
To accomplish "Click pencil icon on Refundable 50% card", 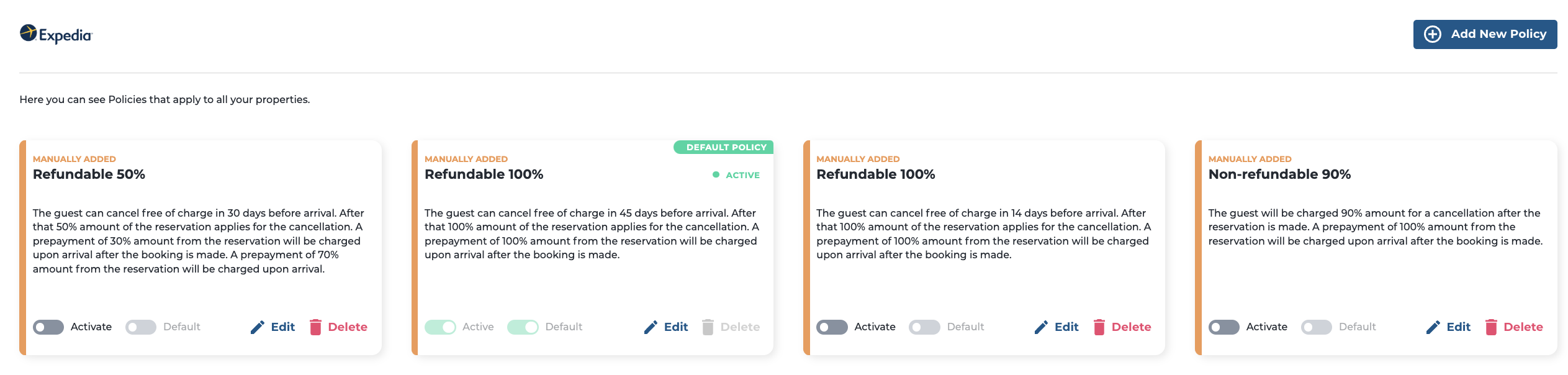I will coord(258,327).
